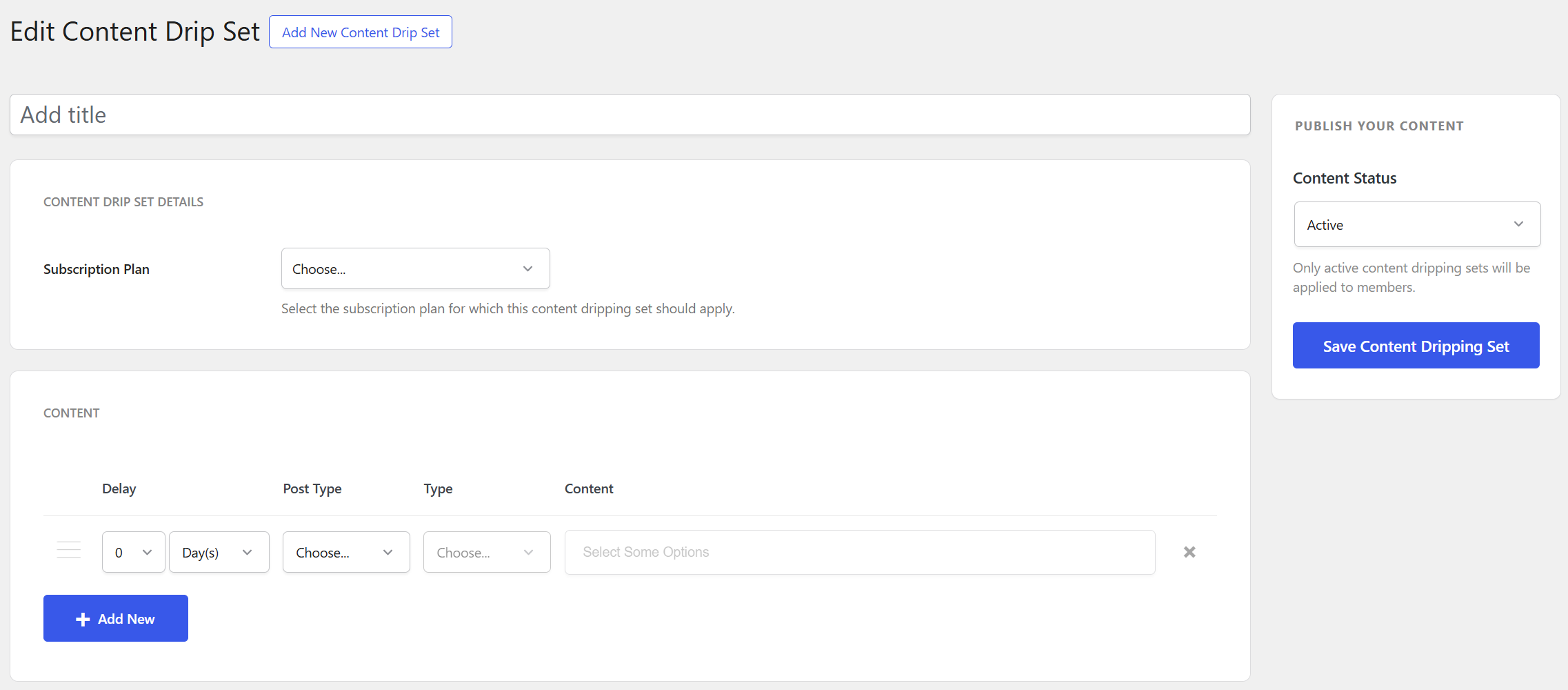The image size is (1568, 690).
Task: Click the Post Type column header
Action: coord(312,489)
